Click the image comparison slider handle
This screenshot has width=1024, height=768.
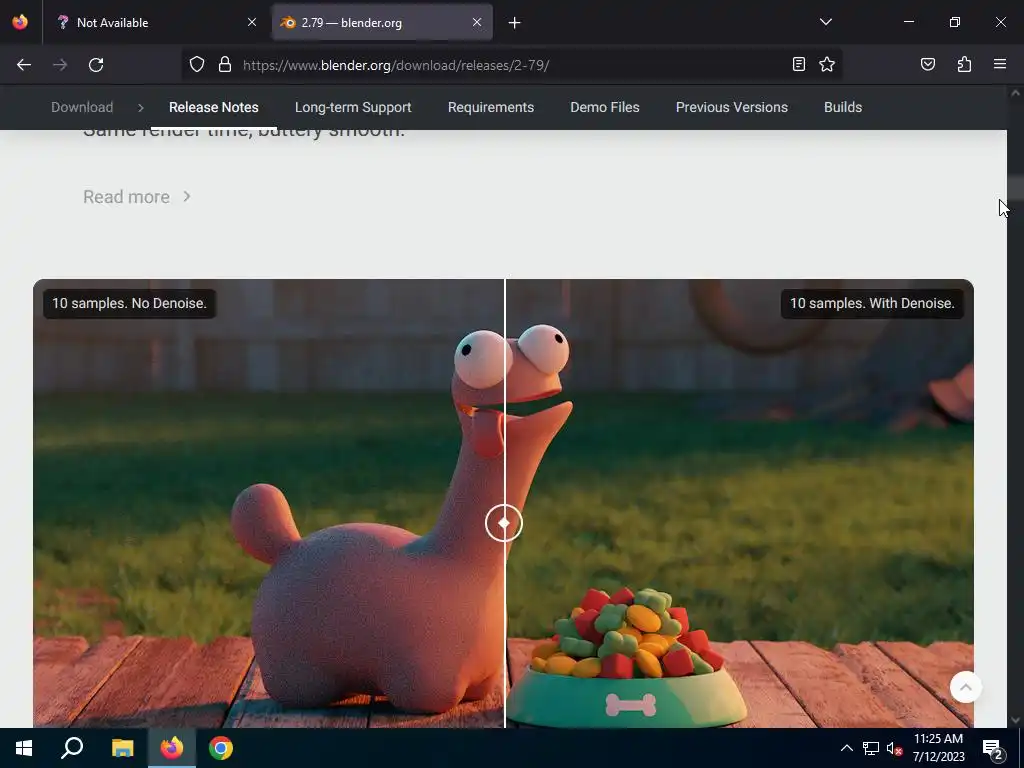click(504, 523)
